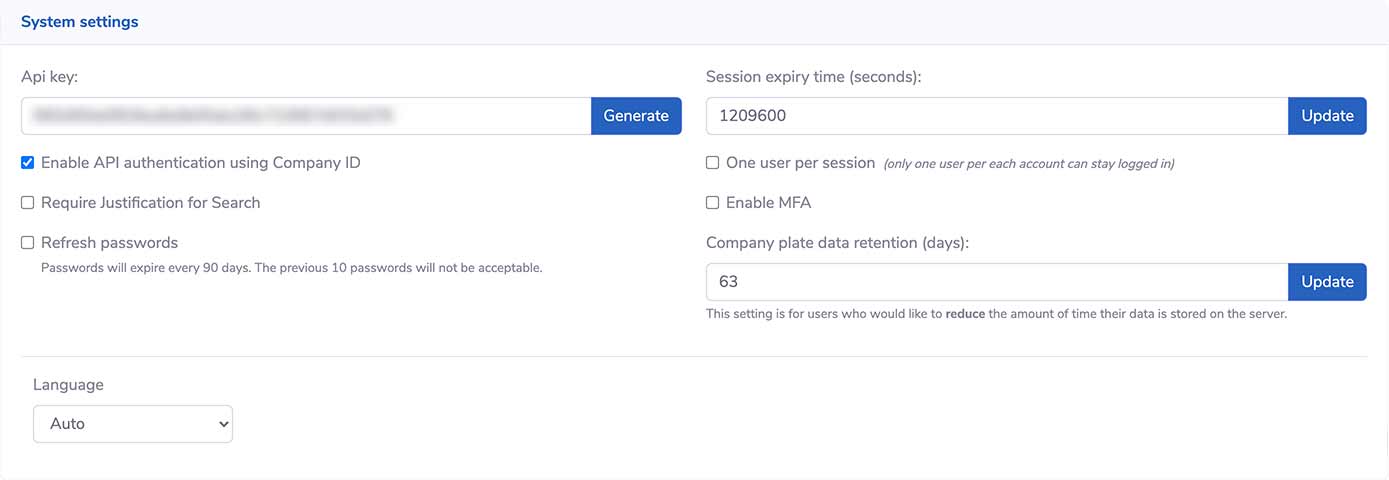Click the "Api key:" field label
The width and height of the screenshot is (1389, 480).
(x=56, y=76)
